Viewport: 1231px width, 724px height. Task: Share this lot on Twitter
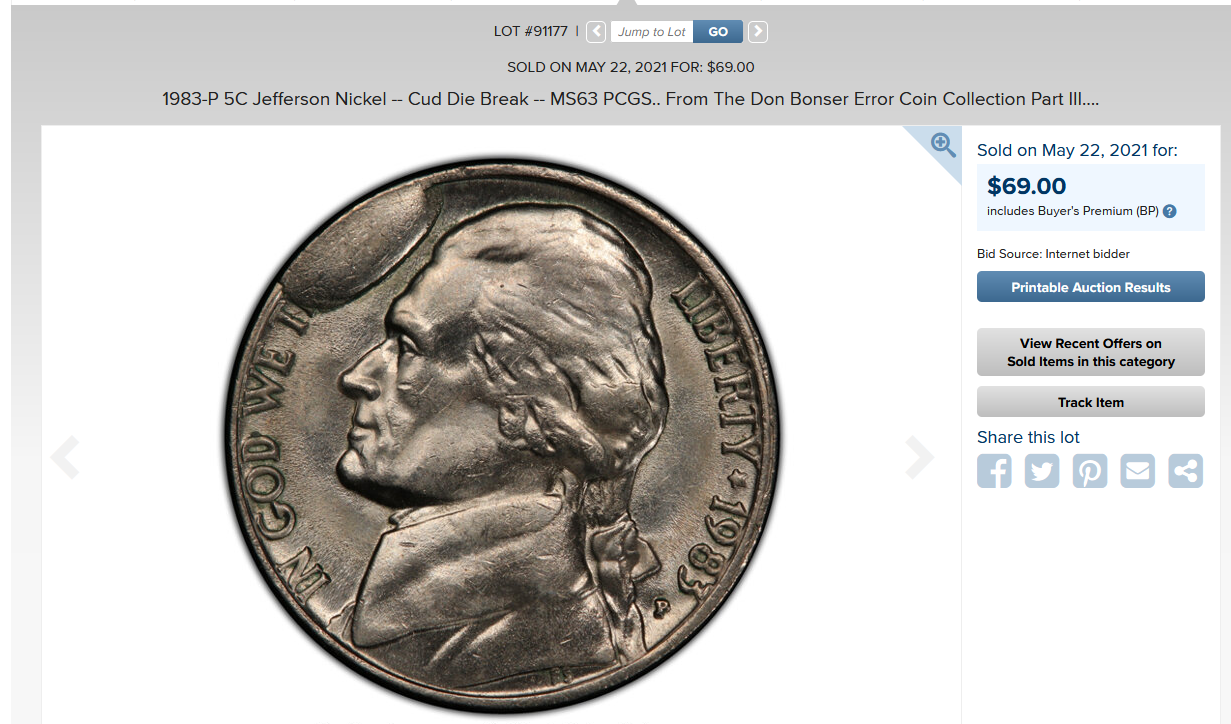point(1042,470)
